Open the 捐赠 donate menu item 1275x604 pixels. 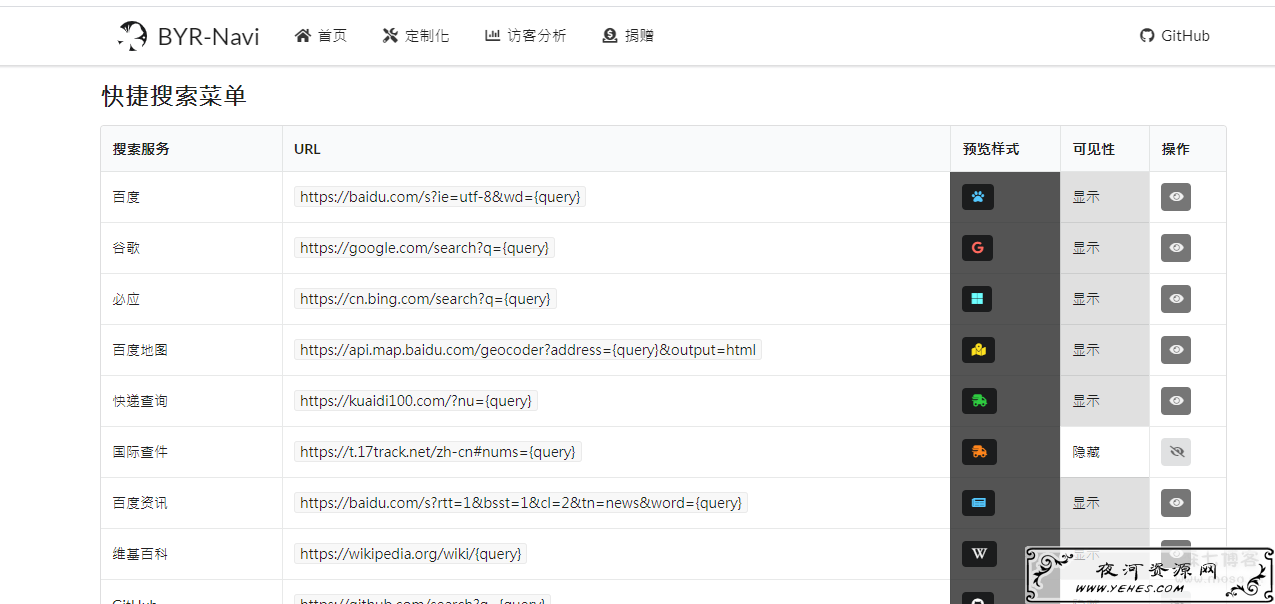coord(628,36)
